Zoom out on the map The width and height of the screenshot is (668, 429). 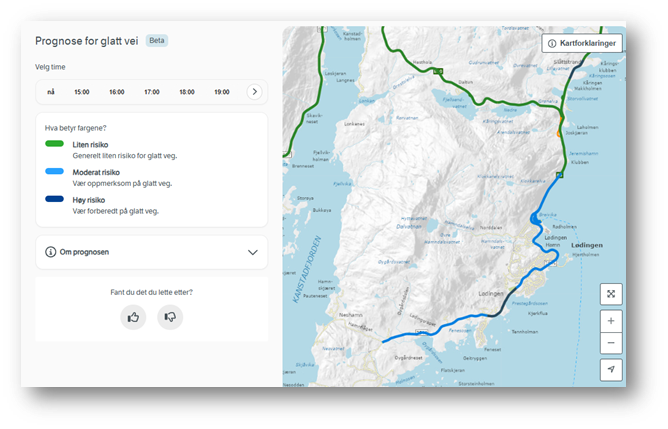pyautogui.click(x=611, y=343)
